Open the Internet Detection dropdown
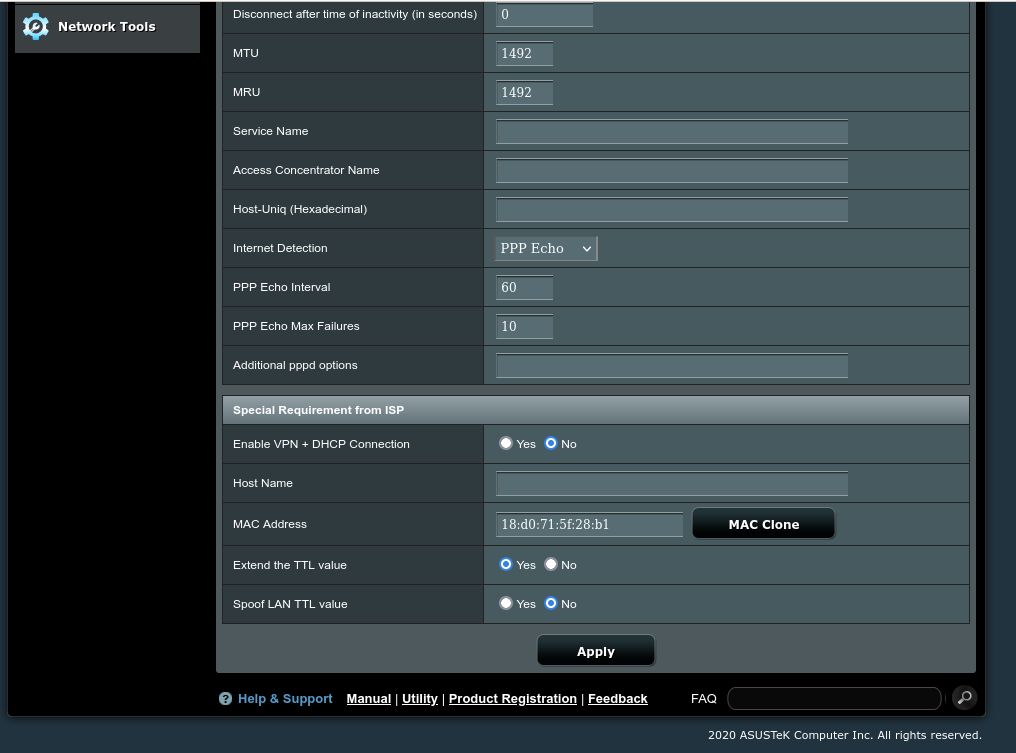 coord(546,248)
